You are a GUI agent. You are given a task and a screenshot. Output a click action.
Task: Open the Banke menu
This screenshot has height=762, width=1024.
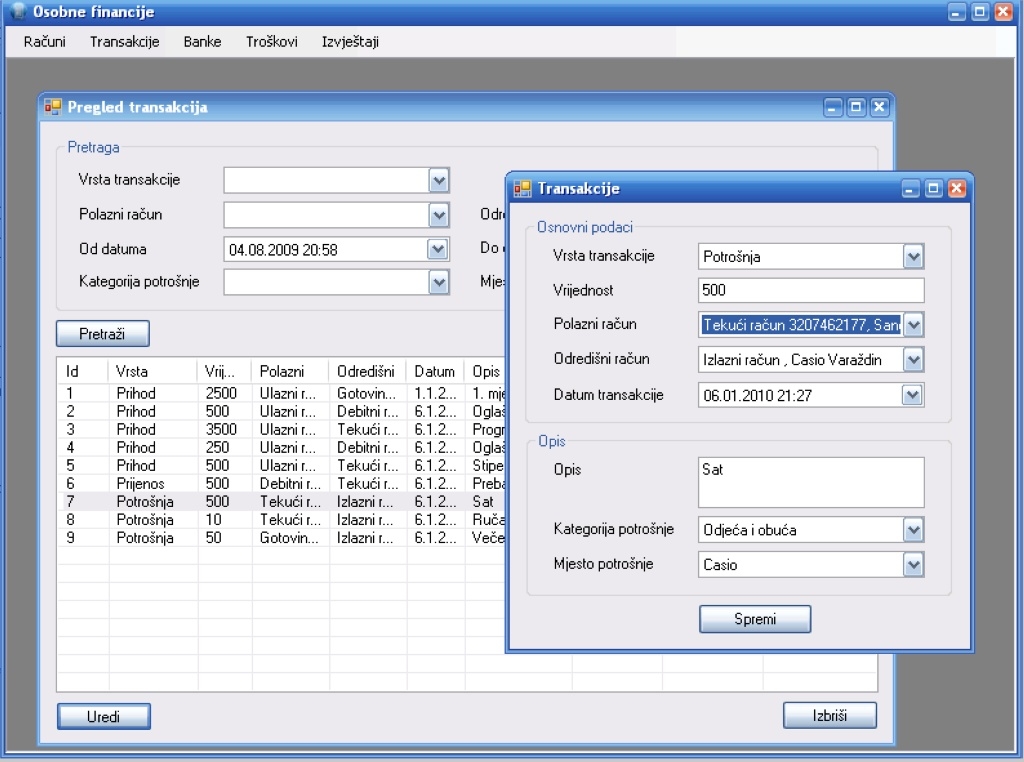202,42
